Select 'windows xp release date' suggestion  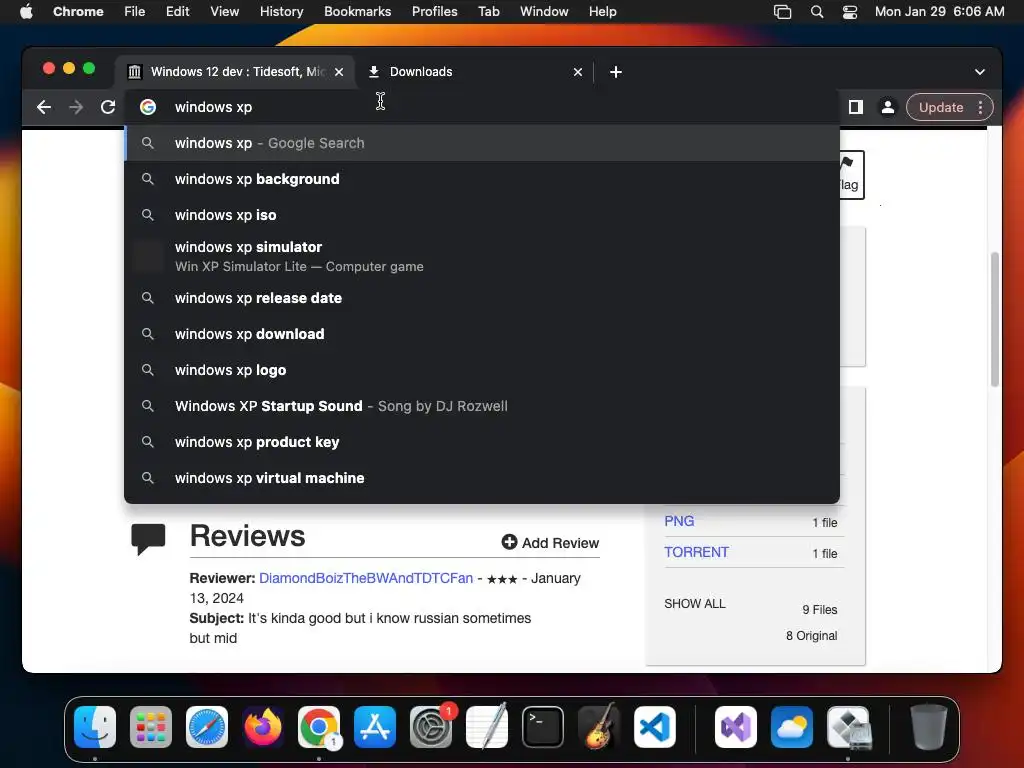(482, 298)
